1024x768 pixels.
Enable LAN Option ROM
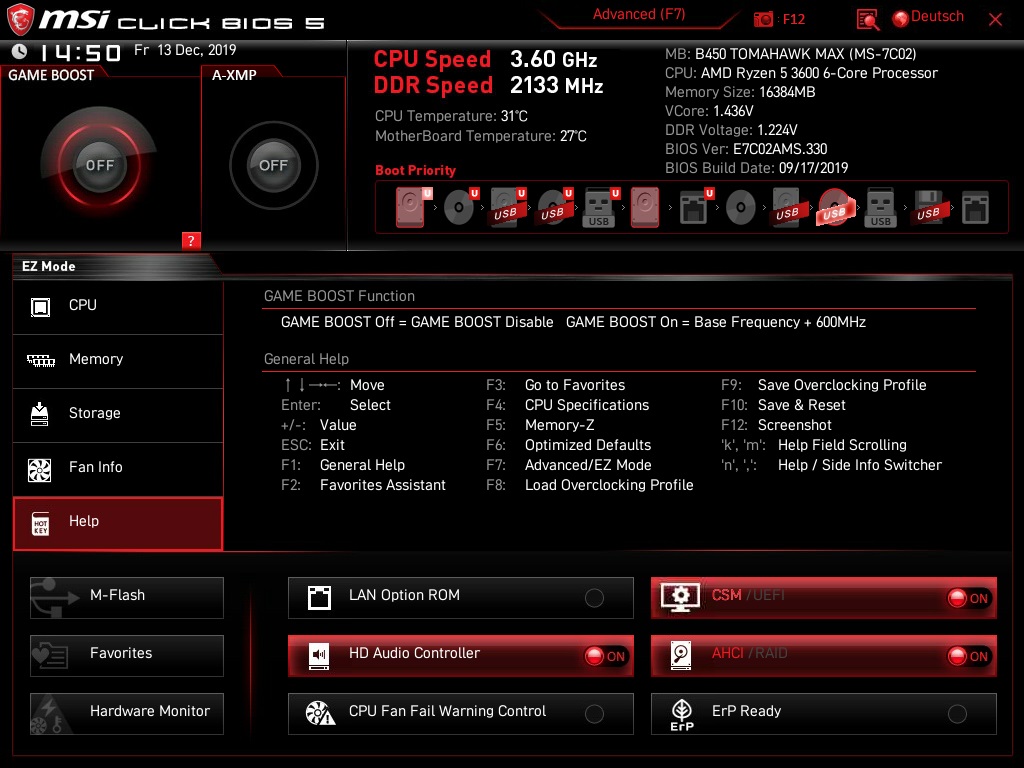(460, 598)
